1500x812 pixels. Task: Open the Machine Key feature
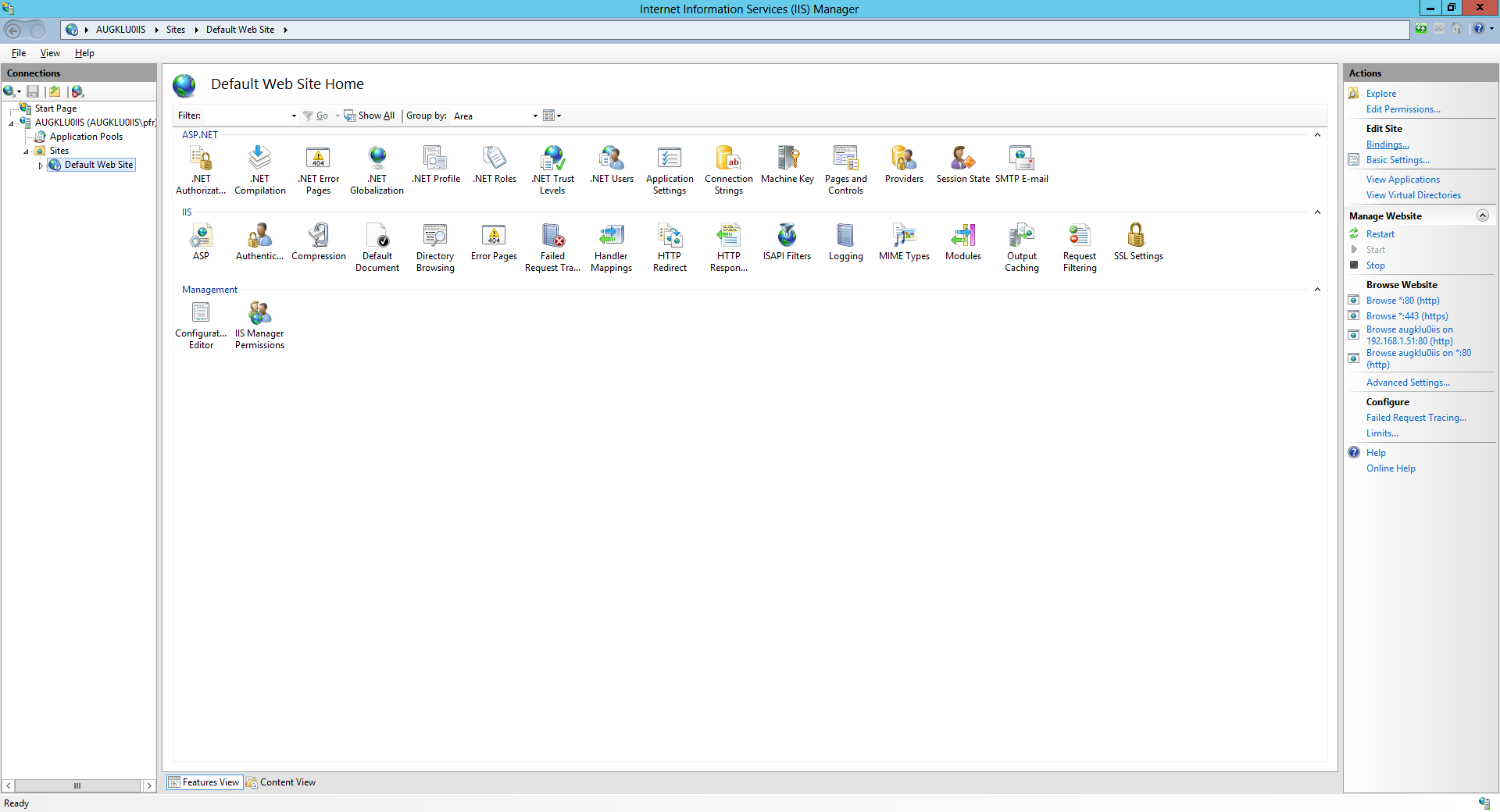[787, 159]
